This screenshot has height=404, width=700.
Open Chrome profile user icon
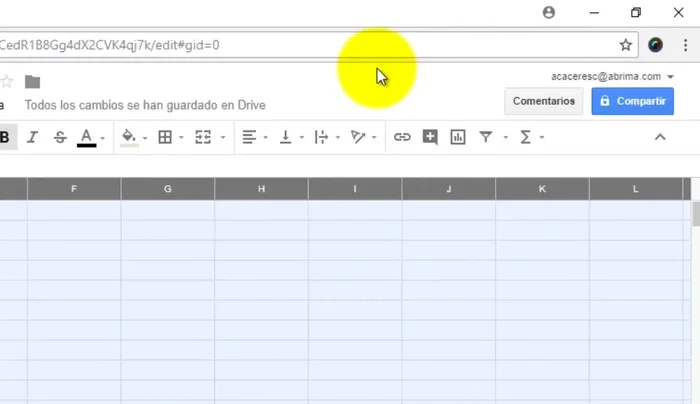click(x=549, y=12)
